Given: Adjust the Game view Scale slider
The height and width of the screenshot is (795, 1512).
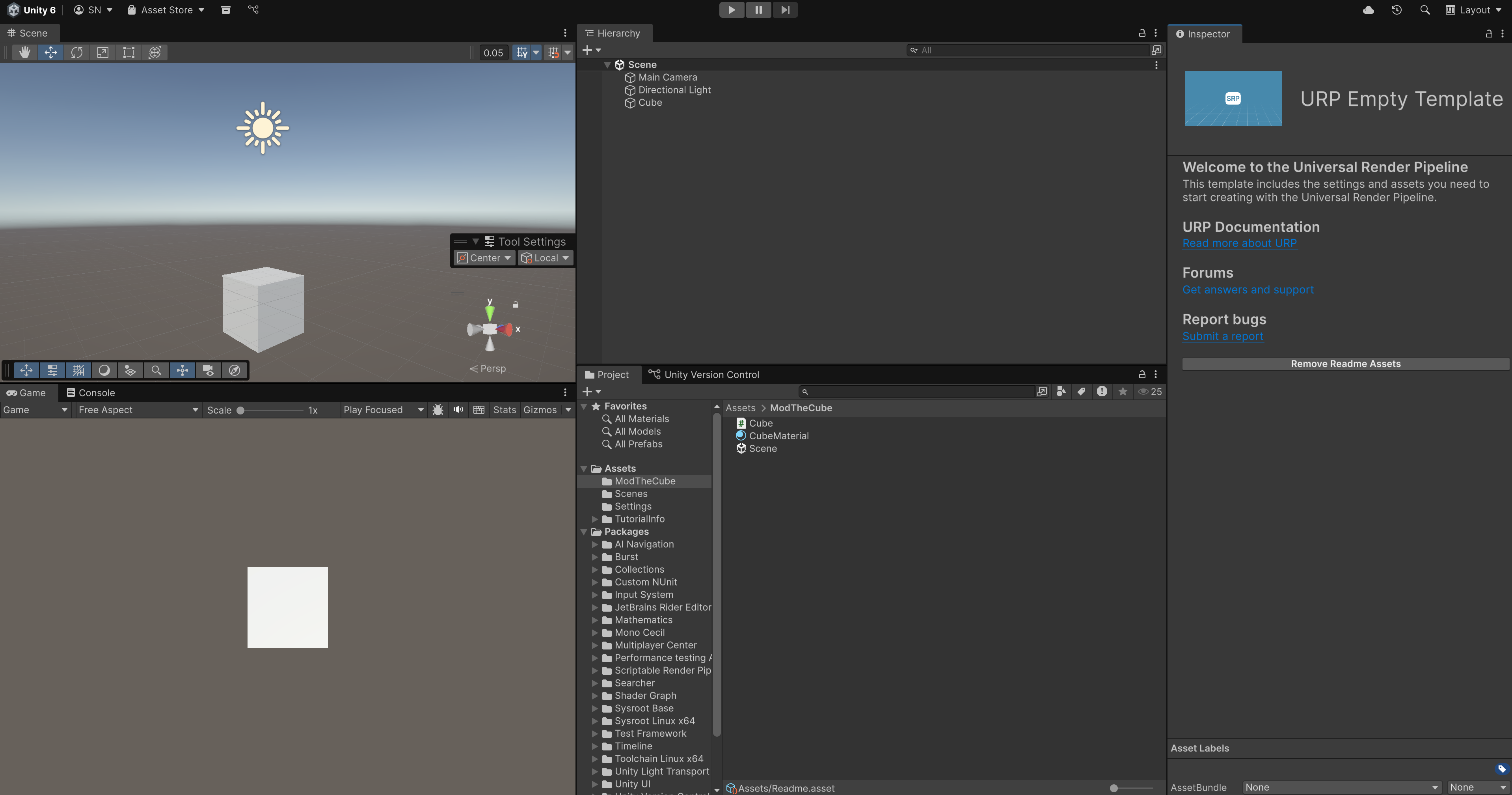Looking at the screenshot, I should click(241, 411).
